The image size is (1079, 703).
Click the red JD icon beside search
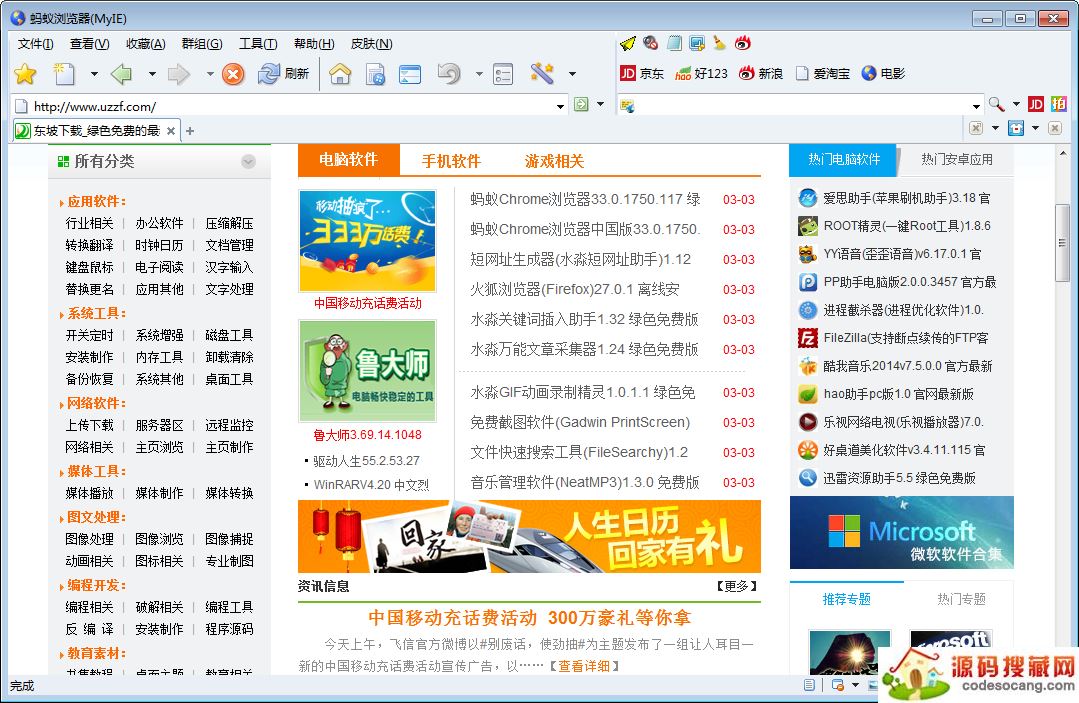(x=1035, y=105)
